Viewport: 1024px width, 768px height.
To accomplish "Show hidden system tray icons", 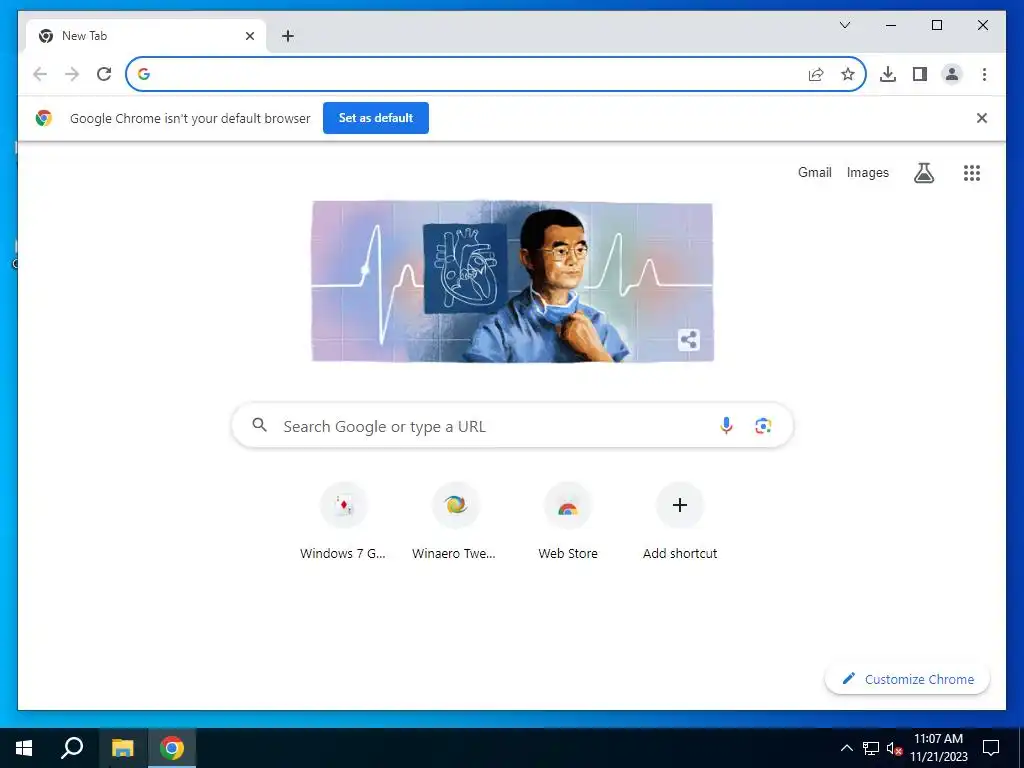I will (x=846, y=748).
